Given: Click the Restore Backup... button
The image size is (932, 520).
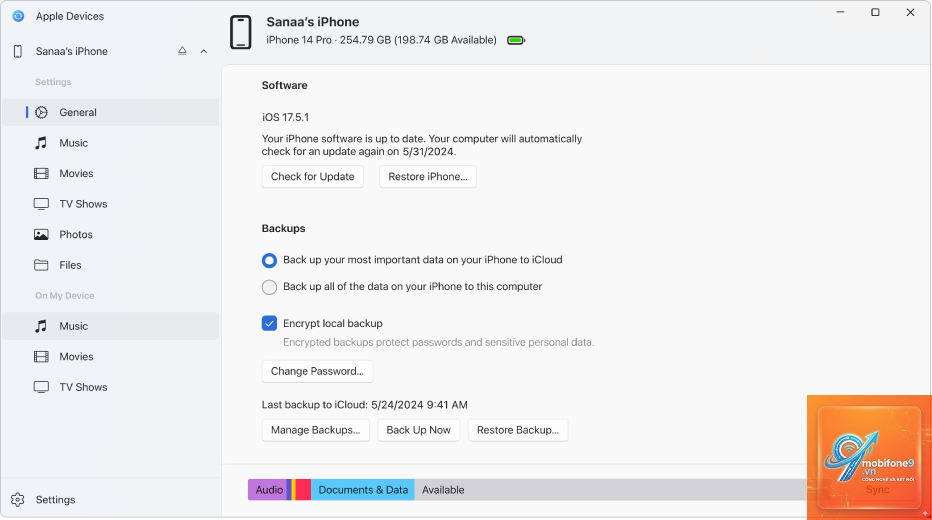Looking at the screenshot, I should pyautogui.click(x=518, y=430).
